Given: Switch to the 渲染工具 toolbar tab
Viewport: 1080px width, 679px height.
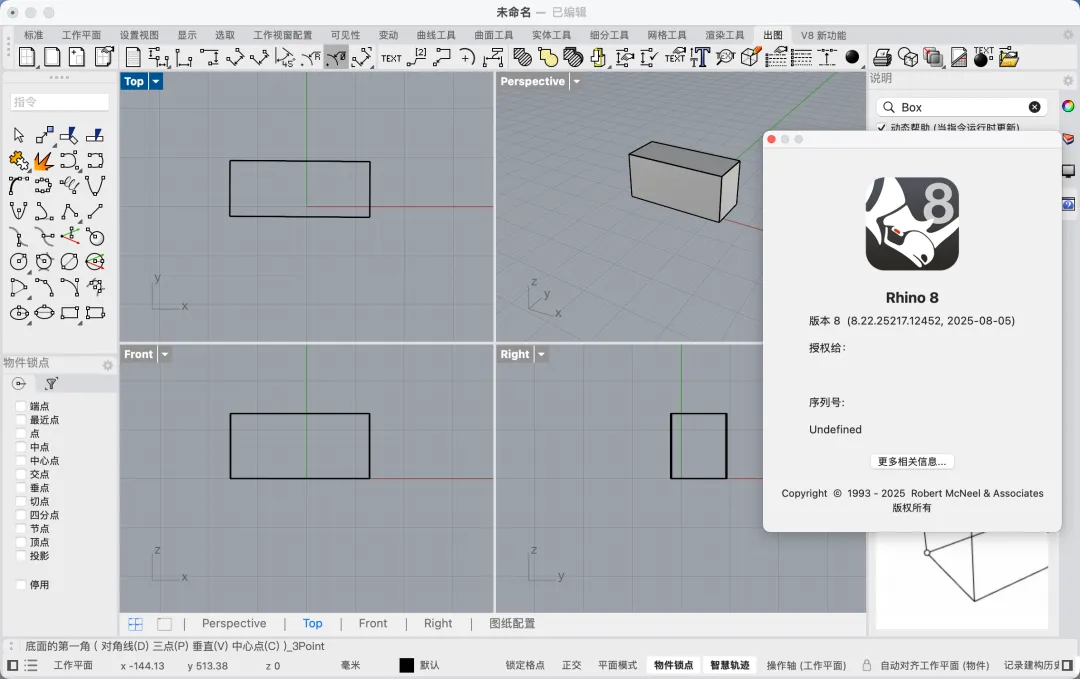Looking at the screenshot, I should (725, 35).
